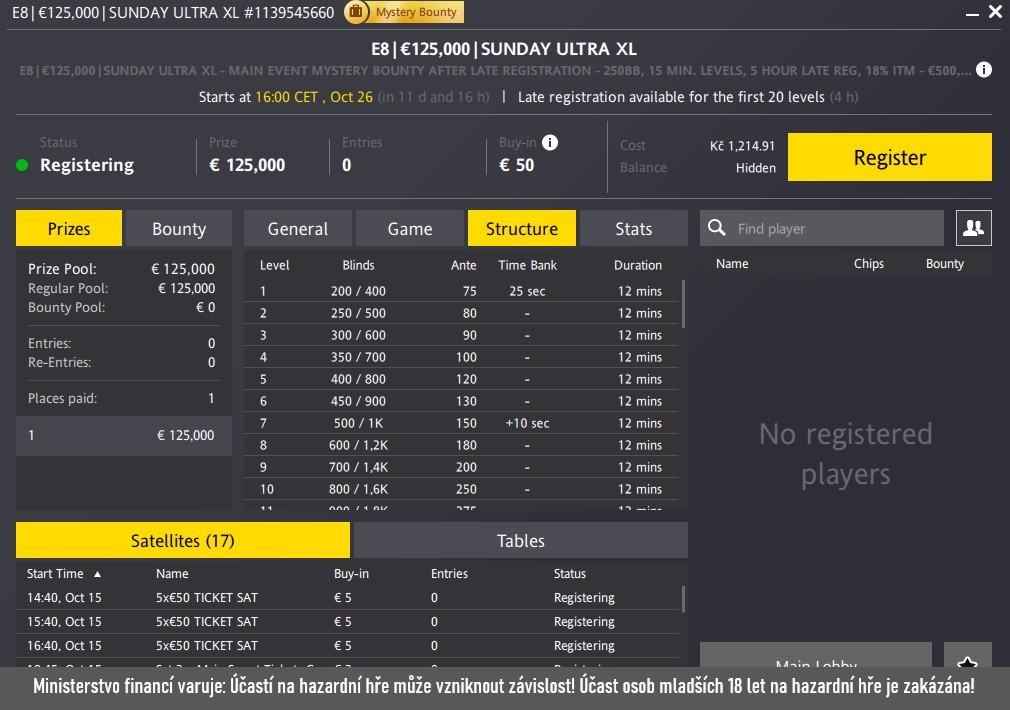Show the Game tab
Image resolution: width=1010 pixels, height=710 pixels.
(410, 229)
